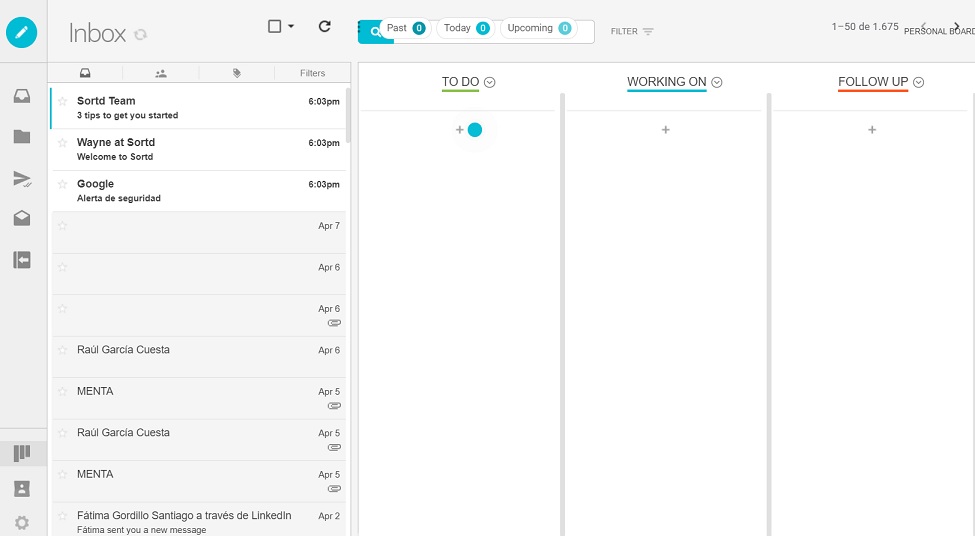
Task: Click the compose pencil button
Action: click(x=22, y=33)
